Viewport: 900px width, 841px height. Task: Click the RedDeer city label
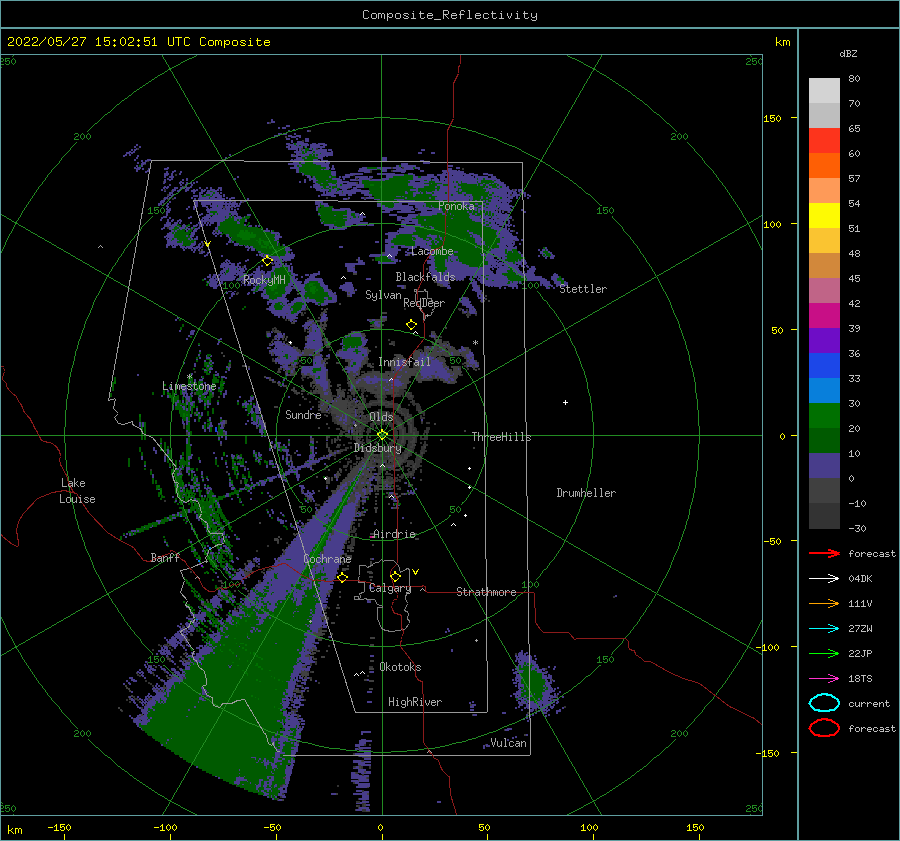[424, 303]
